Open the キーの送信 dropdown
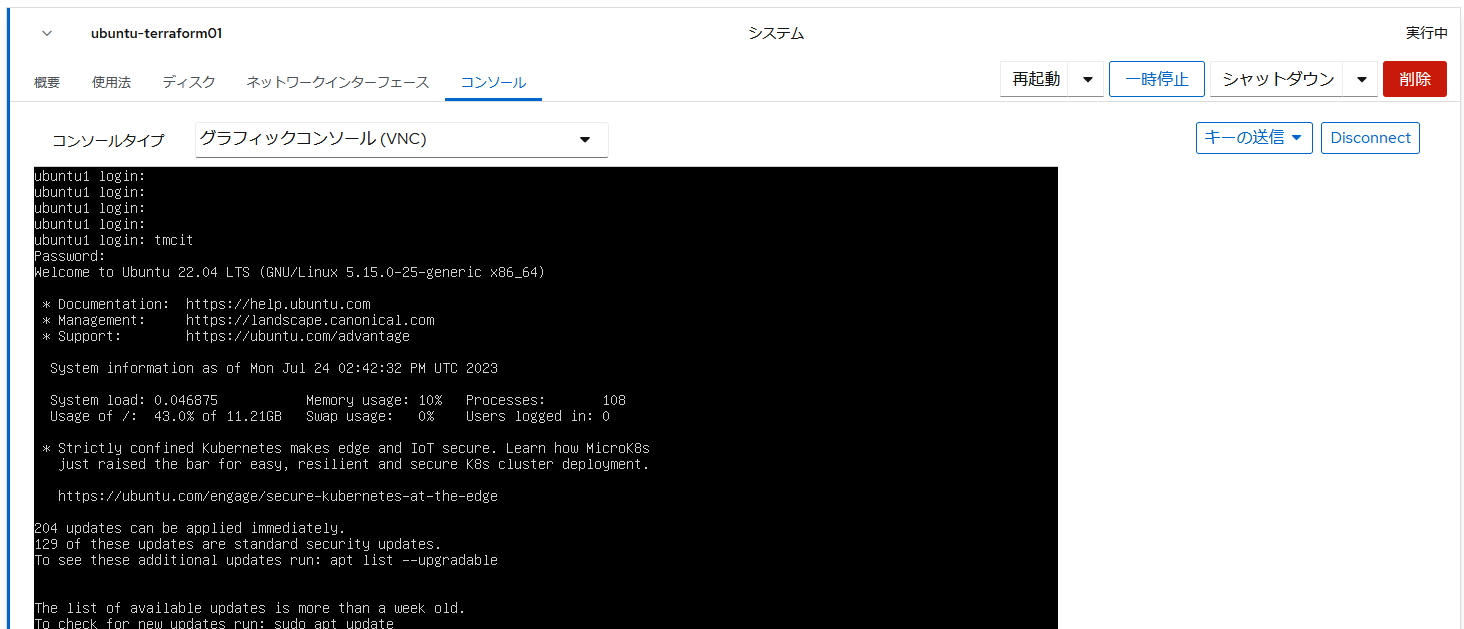Image resolution: width=1464 pixels, height=629 pixels. (x=1254, y=138)
